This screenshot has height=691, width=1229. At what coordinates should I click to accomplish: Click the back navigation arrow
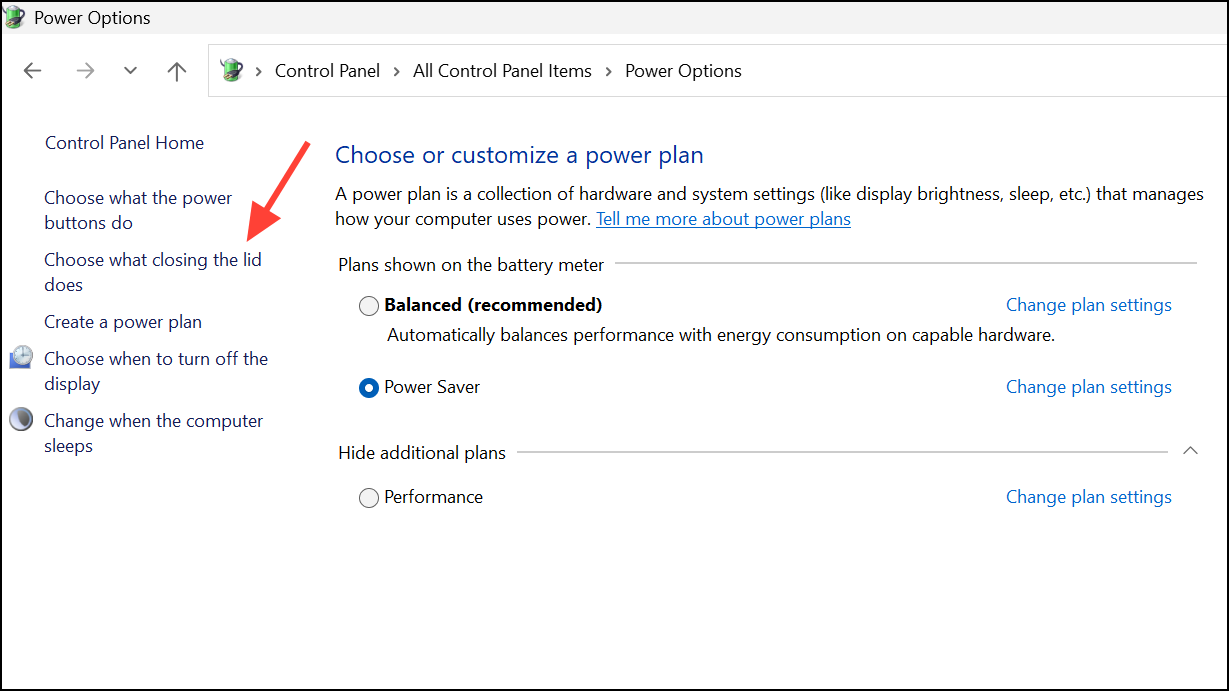click(32, 70)
